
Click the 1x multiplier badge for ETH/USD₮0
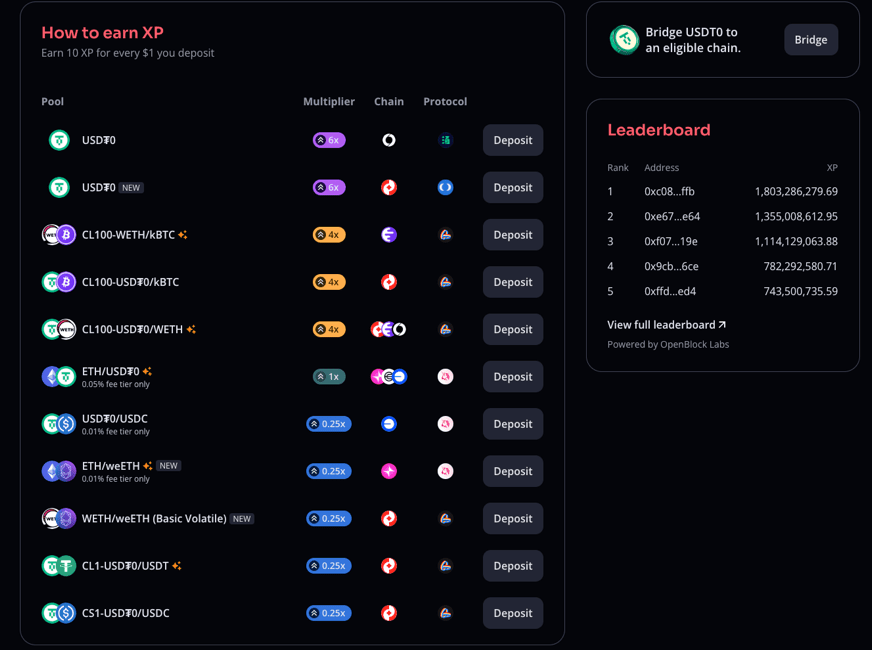pos(329,377)
